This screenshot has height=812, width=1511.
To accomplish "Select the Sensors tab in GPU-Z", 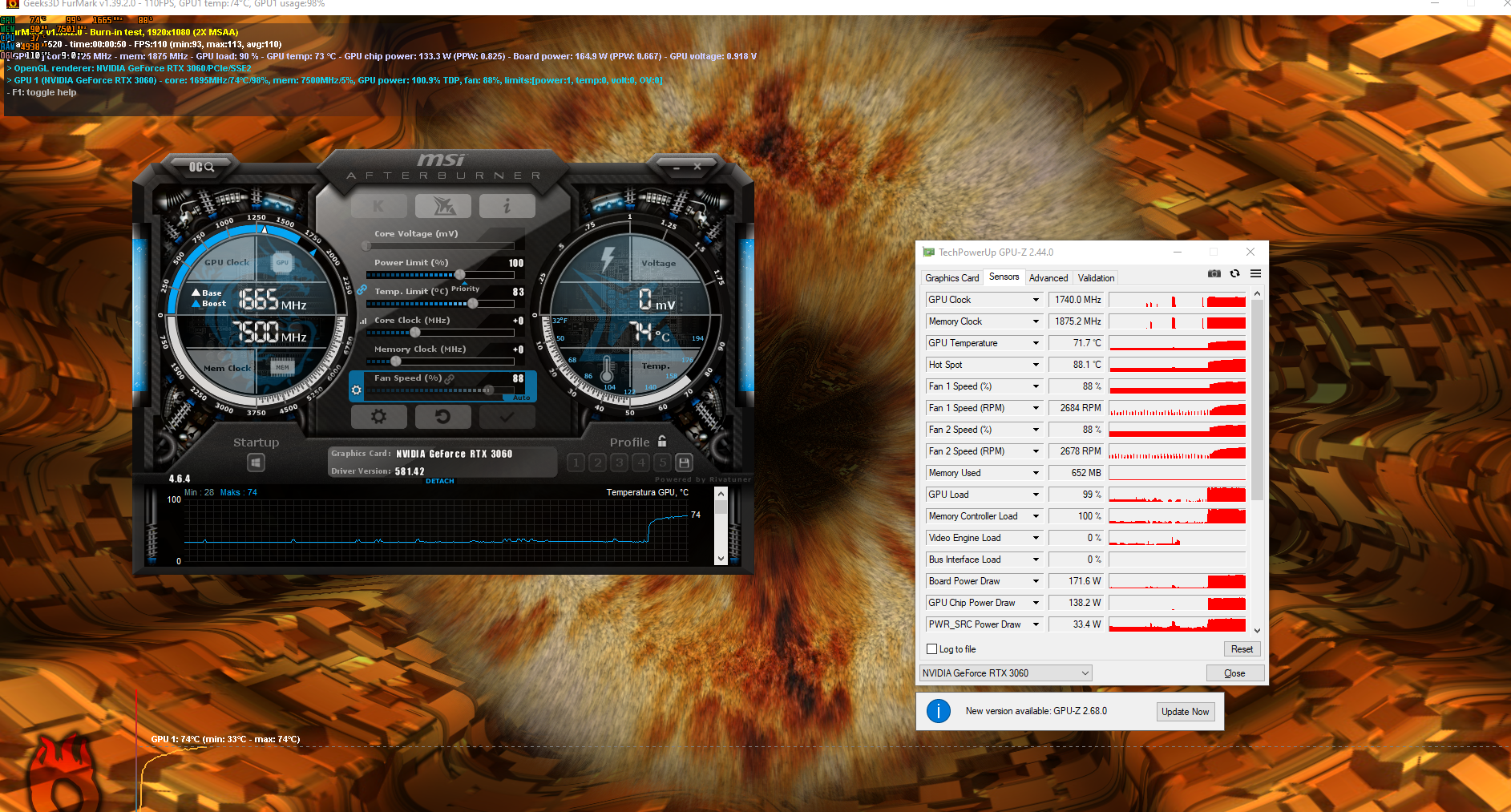I will click(1004, 277).
